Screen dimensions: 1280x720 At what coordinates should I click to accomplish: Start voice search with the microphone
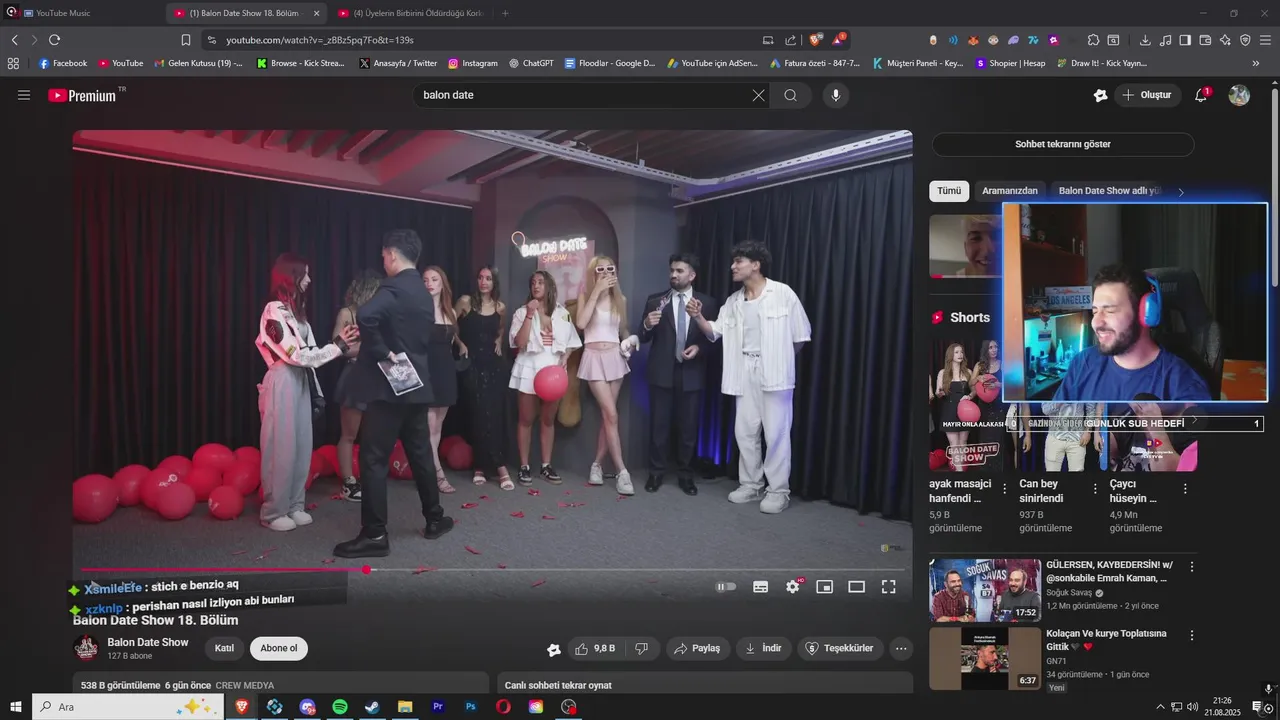[836, 95]
